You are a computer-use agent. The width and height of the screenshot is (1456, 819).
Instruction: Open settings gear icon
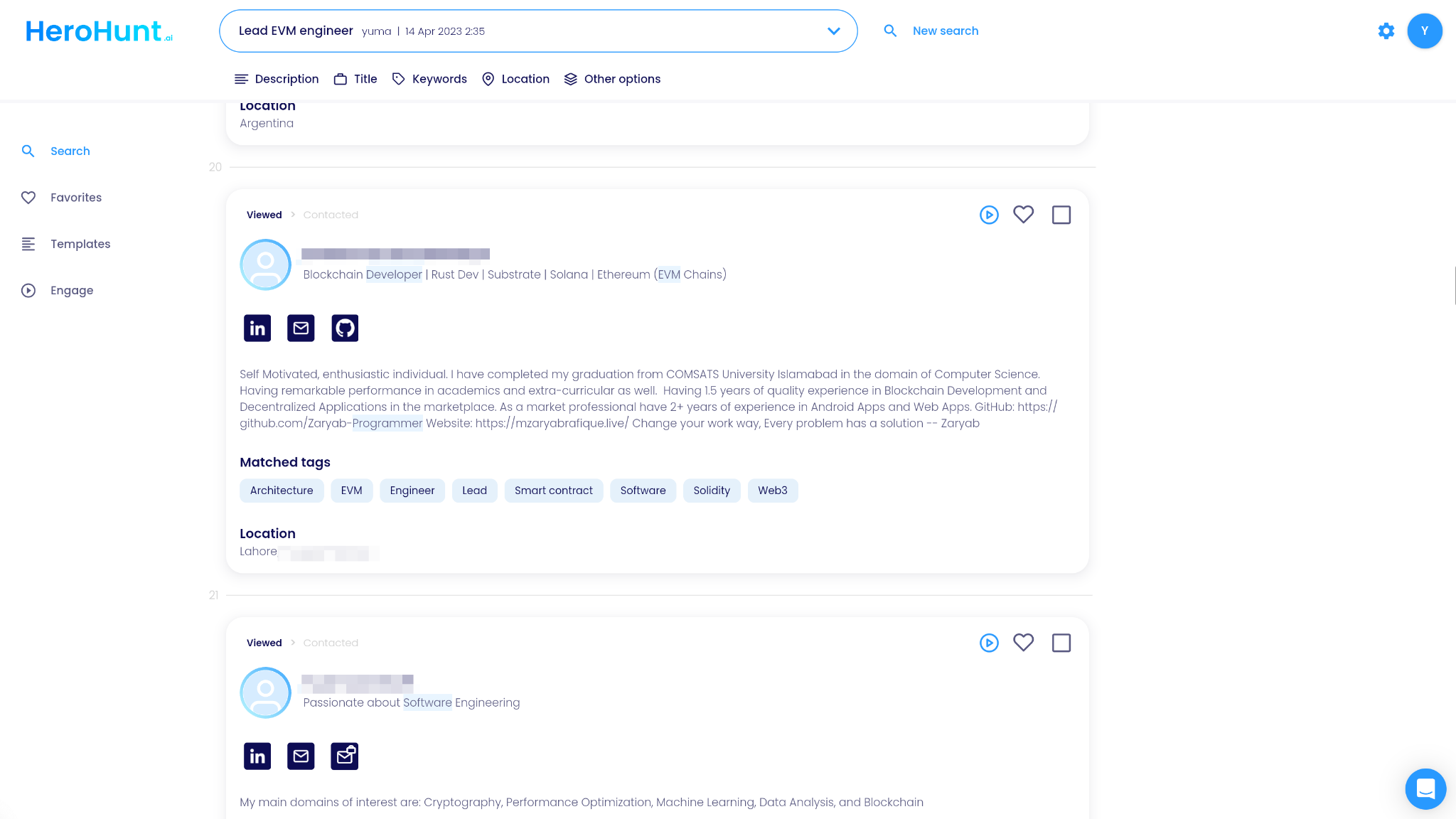pos(1386,31)
